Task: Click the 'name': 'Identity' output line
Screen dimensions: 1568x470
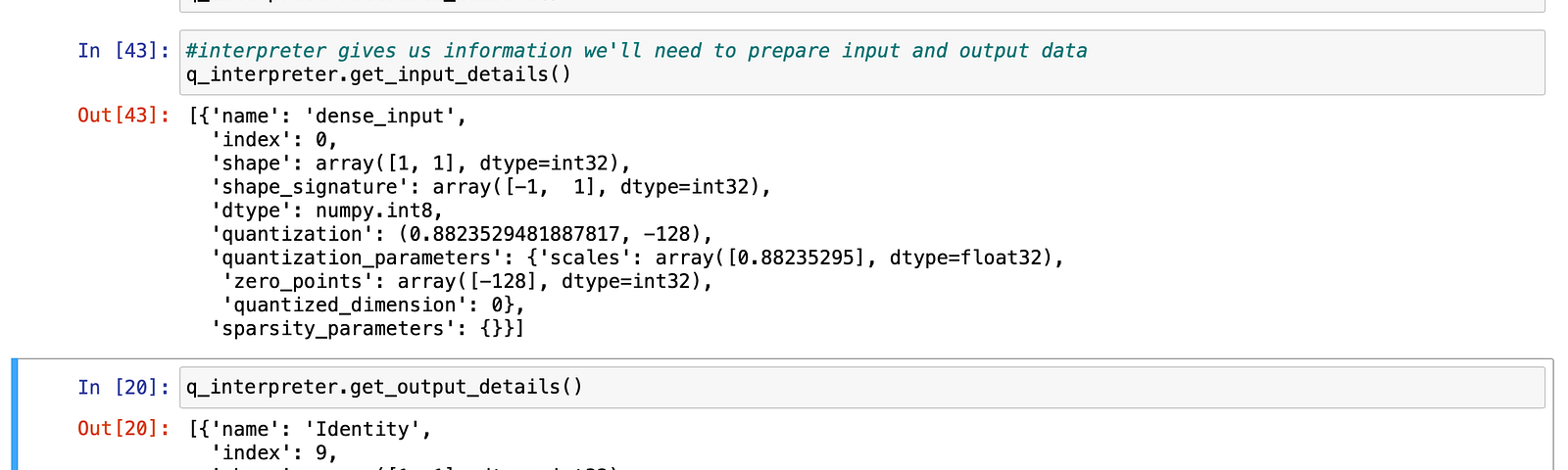Action: (310, 429)
